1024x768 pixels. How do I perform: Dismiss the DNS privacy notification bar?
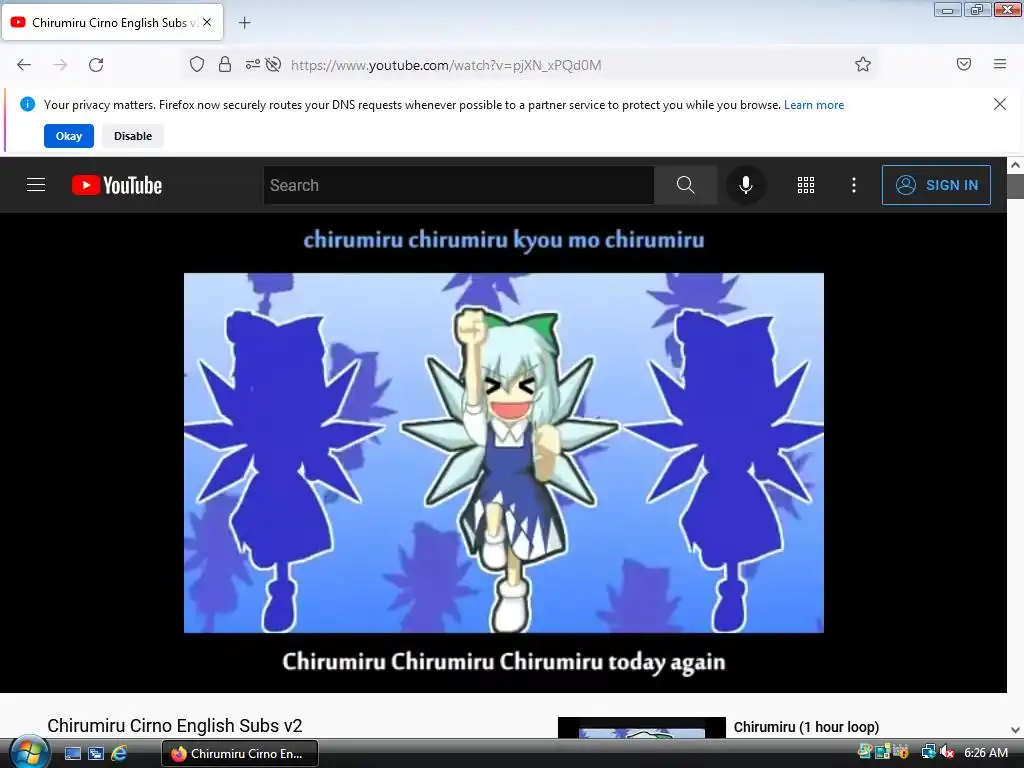[x=999, y=104]
